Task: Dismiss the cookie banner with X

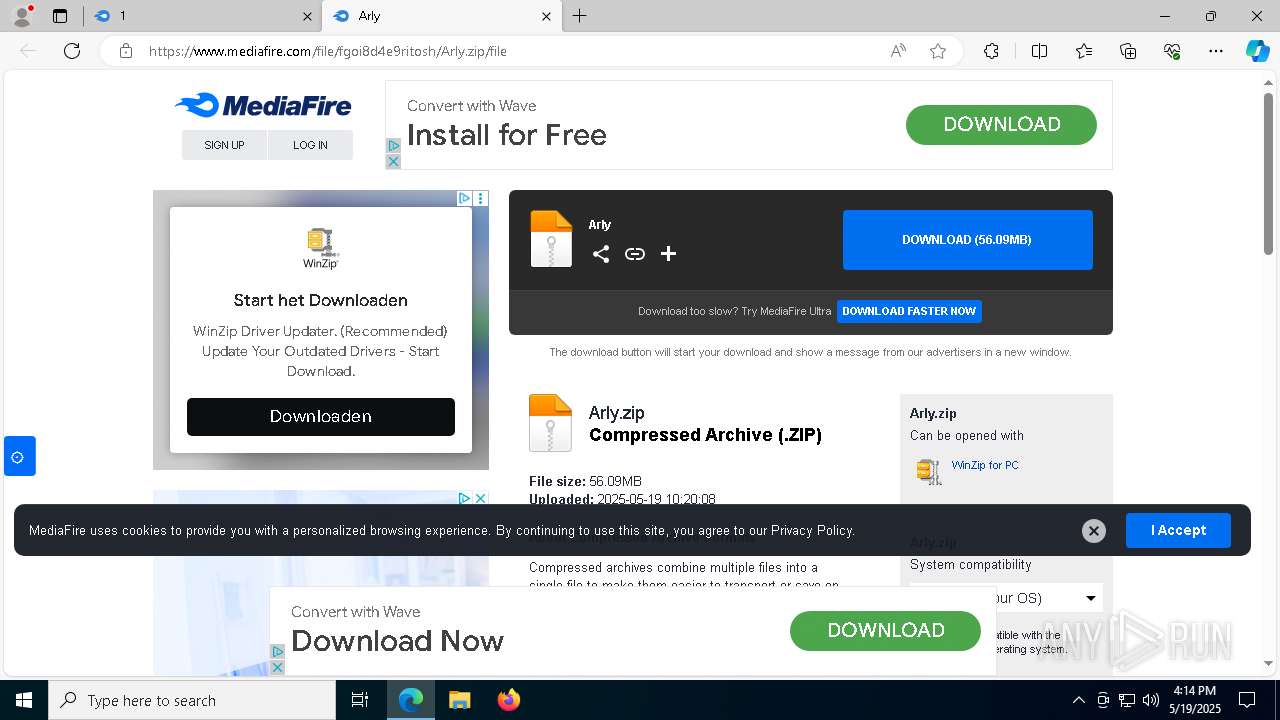Action: (1094, 531)
